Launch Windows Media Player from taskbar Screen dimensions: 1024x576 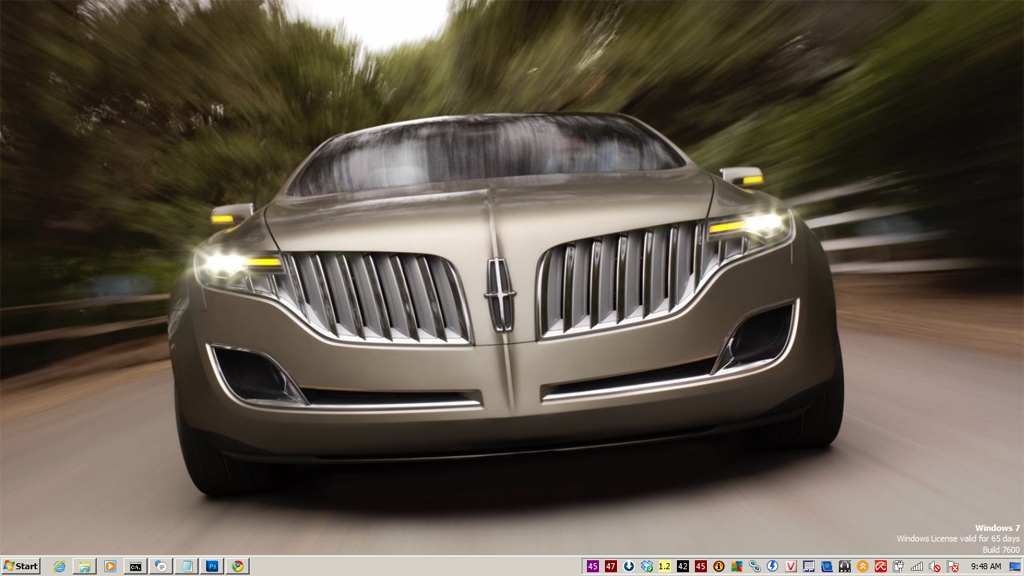click(x=110, y=566)
